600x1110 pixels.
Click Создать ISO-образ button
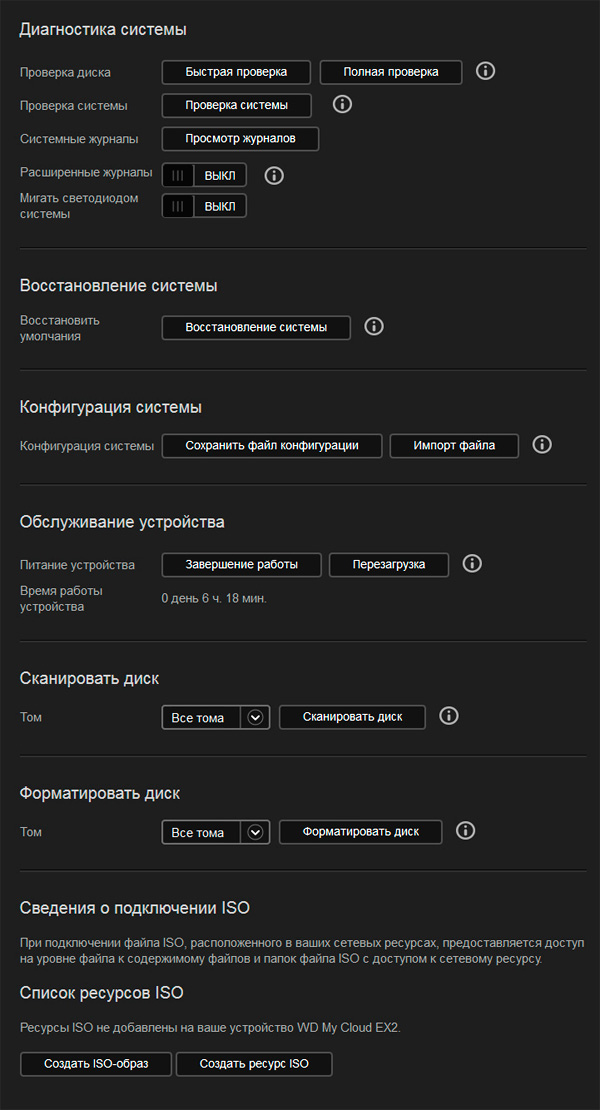[x=96, y=1064]
